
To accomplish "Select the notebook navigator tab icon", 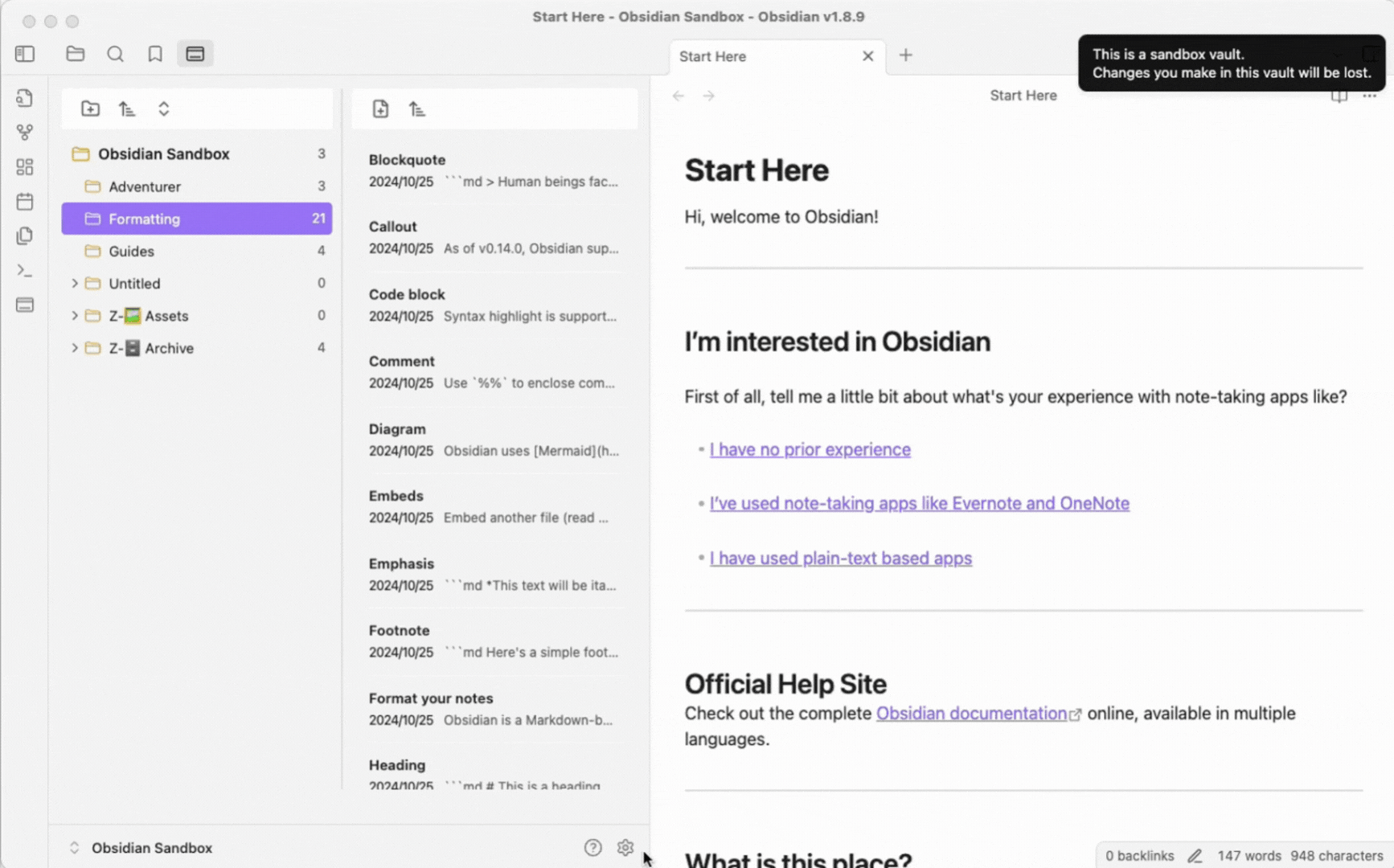I will (195, 54).
